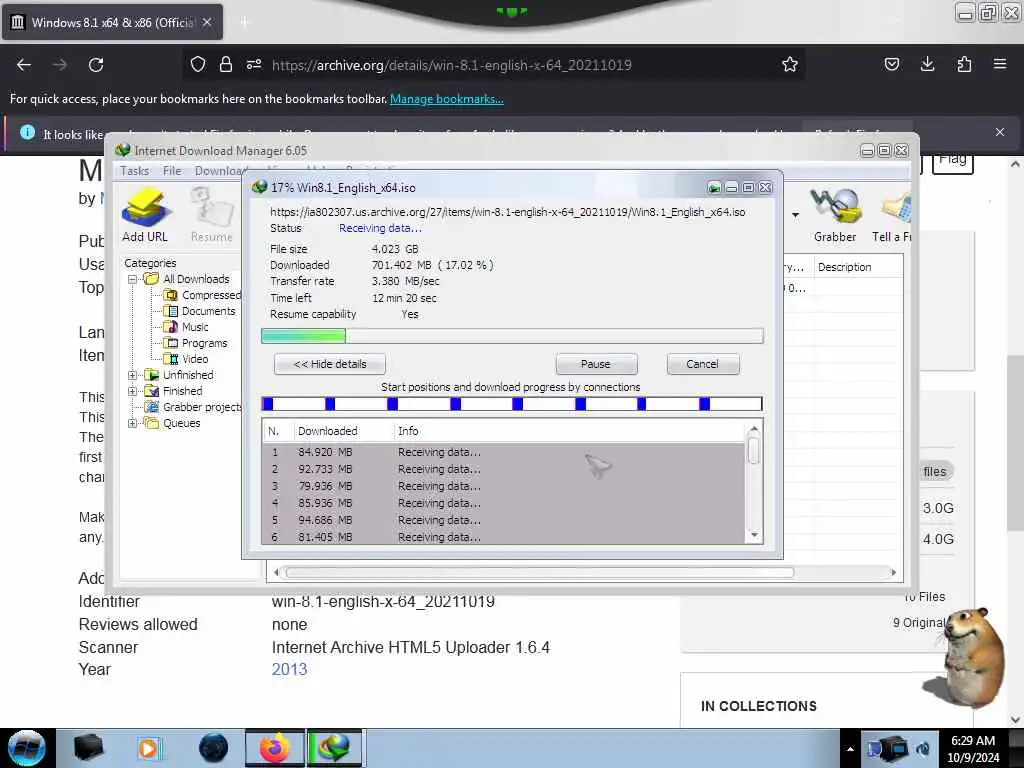
Task: Click the Tell a Friend icon
Action: [892, 216]
